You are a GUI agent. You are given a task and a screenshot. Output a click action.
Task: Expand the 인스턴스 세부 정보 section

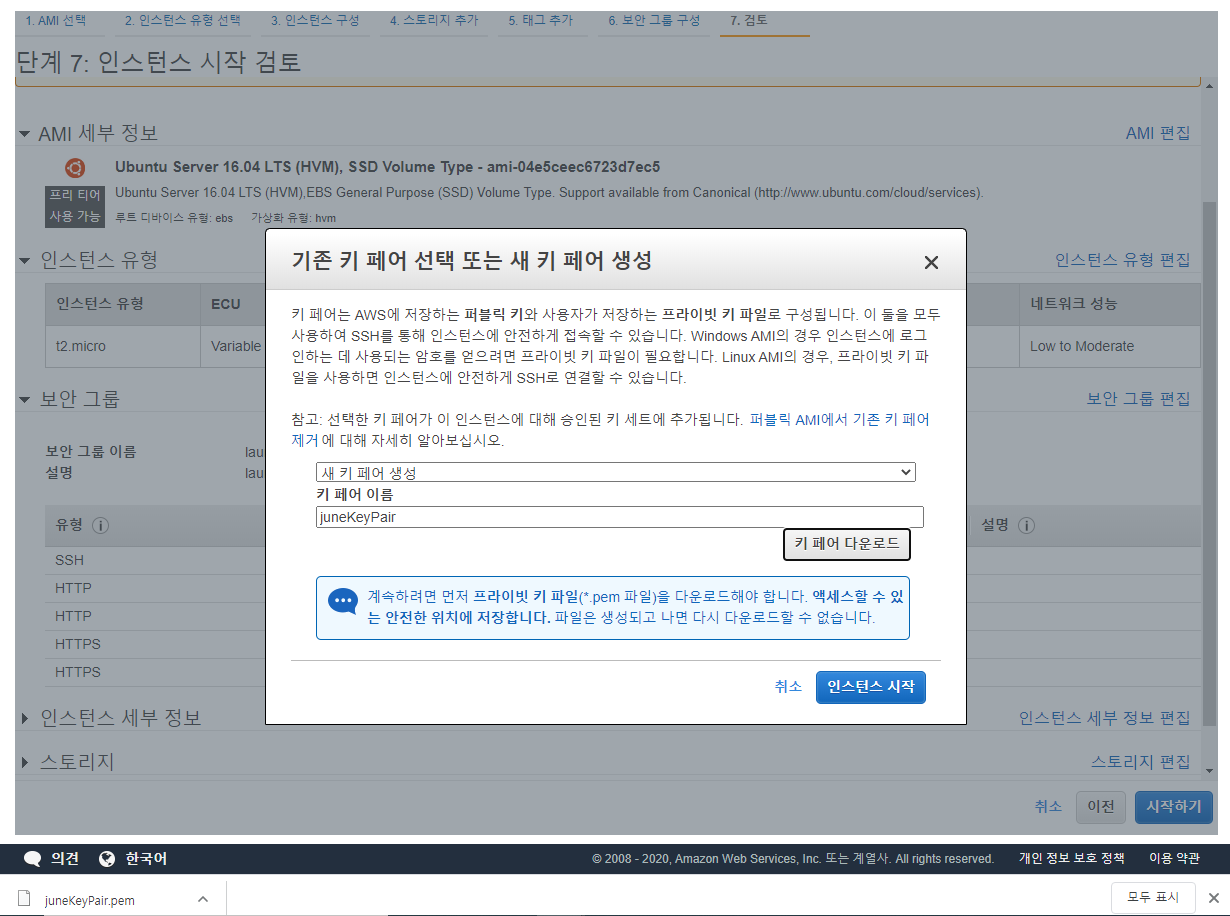pos(24,718)
